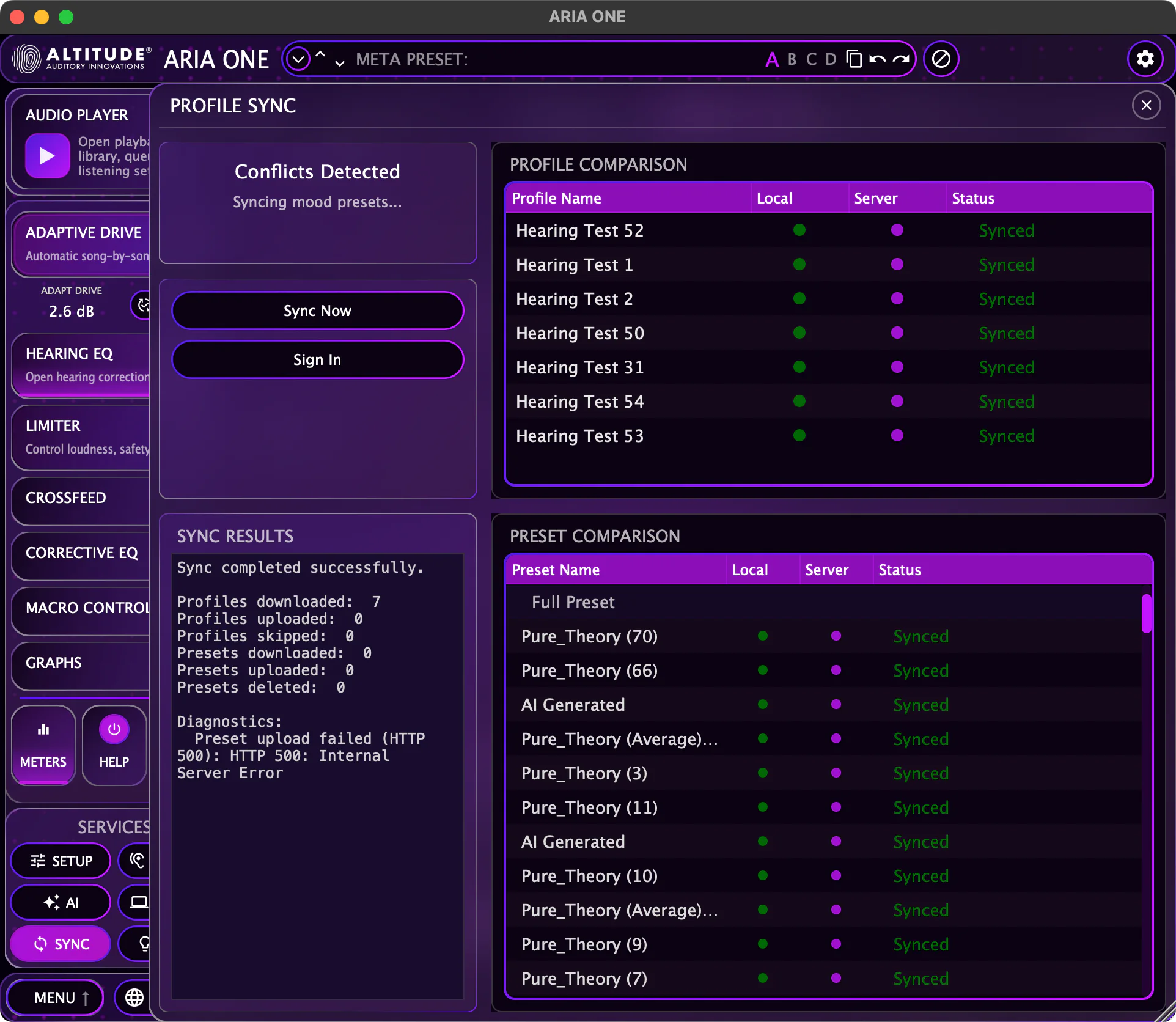The image size is (1176, 1022).
Task: Switch to preset slot A
Action: (772, 59)
